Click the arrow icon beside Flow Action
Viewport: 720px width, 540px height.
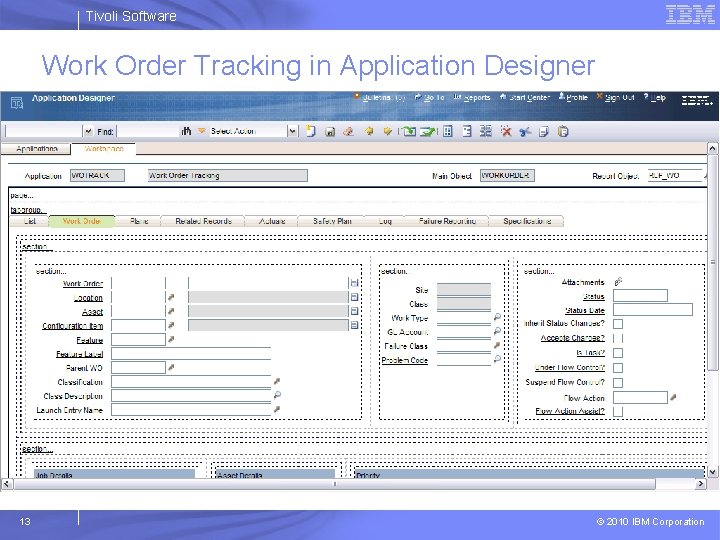[x=673, y=397]
